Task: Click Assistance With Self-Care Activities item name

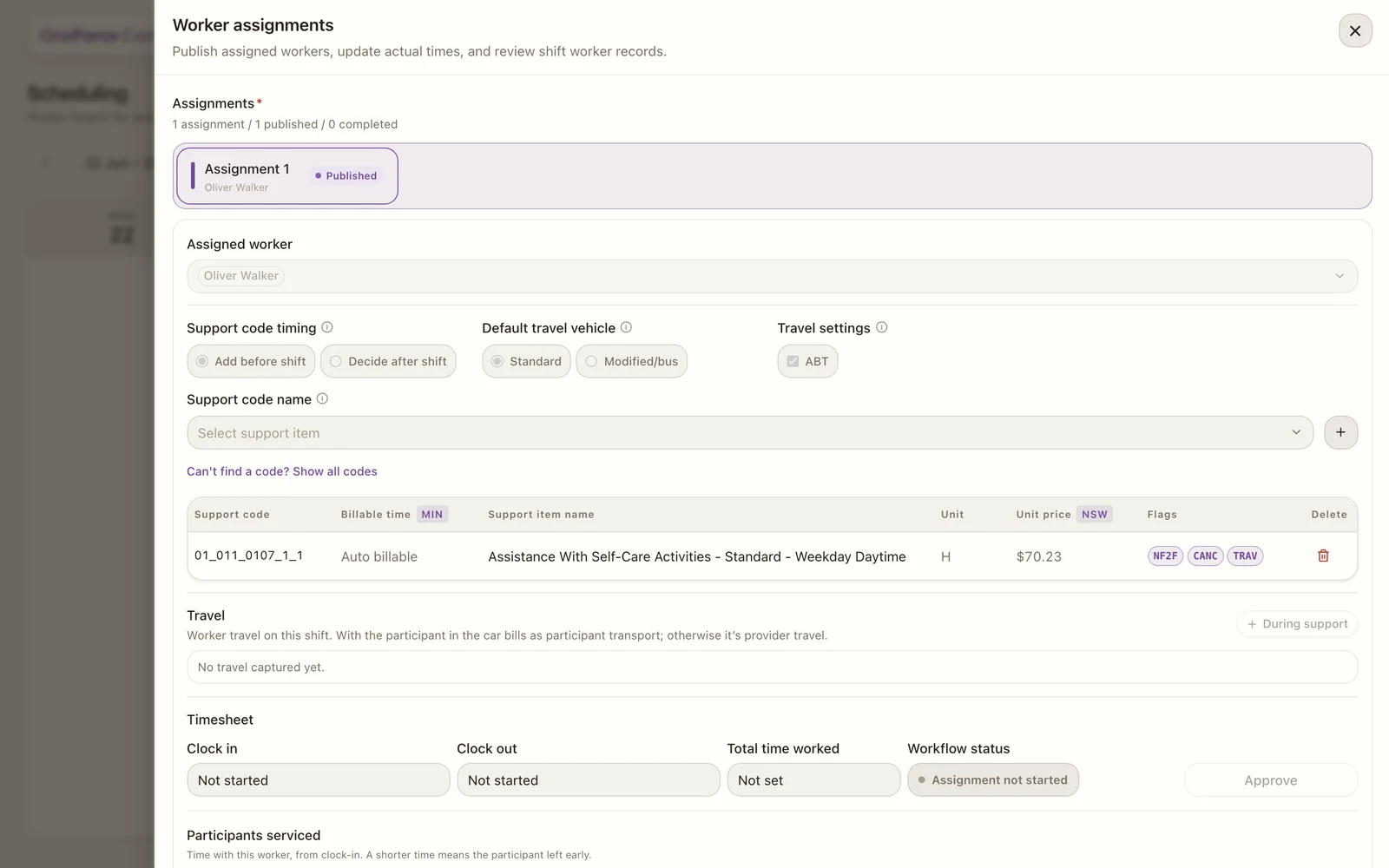Action: tap(697, 556)
